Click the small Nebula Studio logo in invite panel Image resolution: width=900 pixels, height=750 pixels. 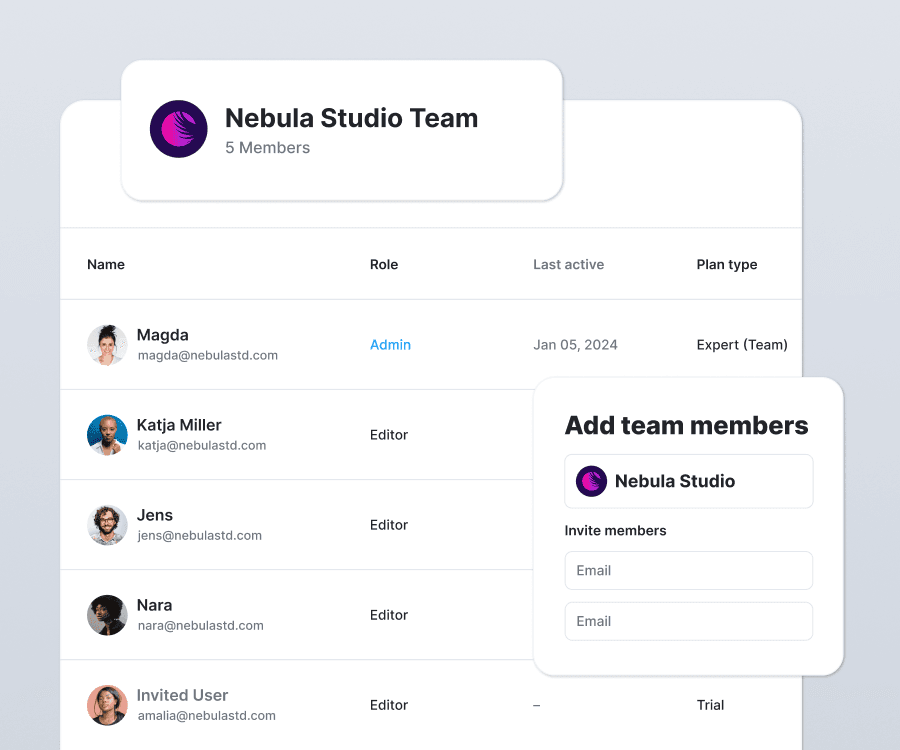click(591, 481)
